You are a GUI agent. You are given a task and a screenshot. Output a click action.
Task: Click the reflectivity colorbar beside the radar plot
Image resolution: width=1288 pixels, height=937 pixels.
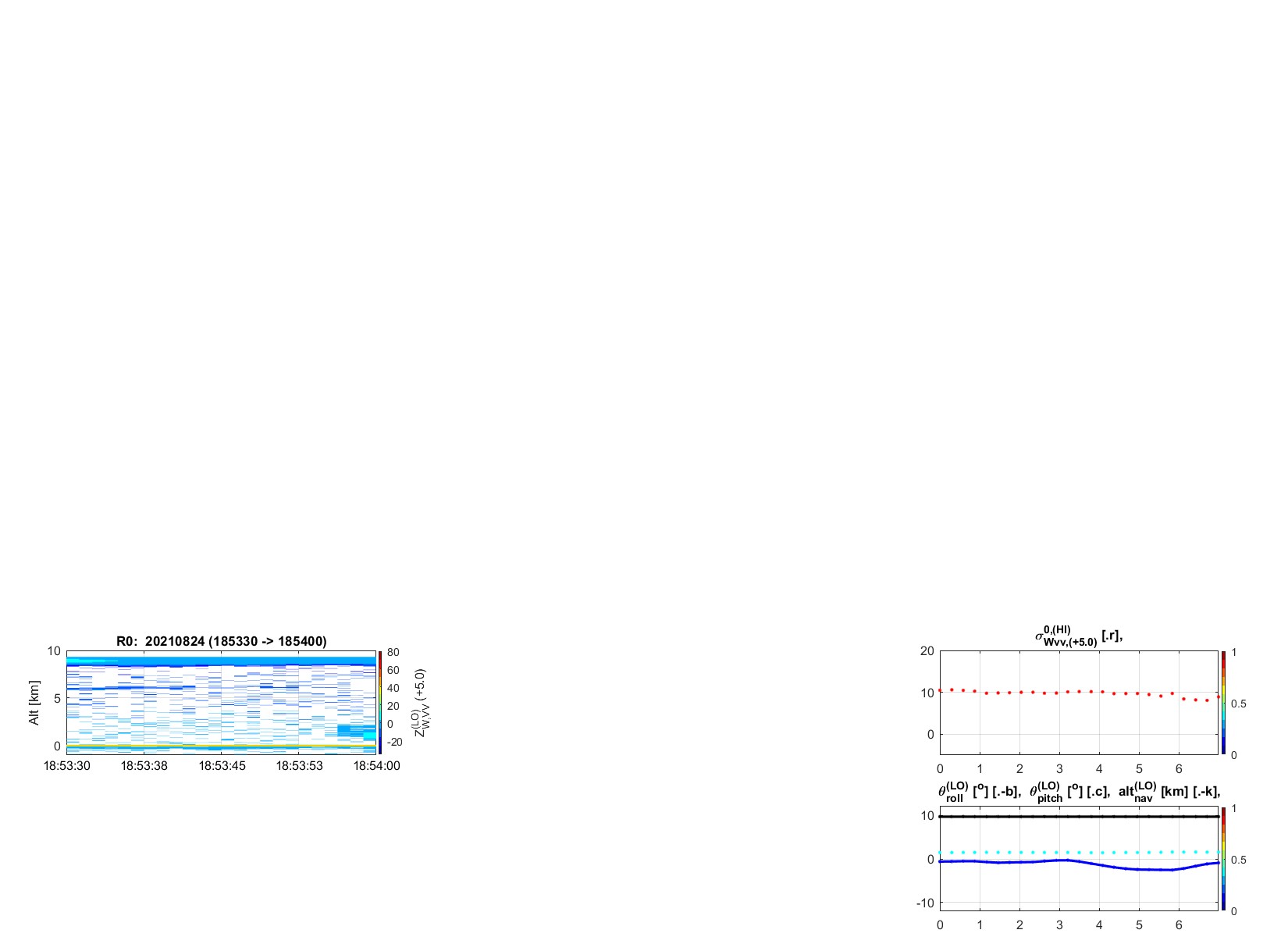tap(379, 702)
